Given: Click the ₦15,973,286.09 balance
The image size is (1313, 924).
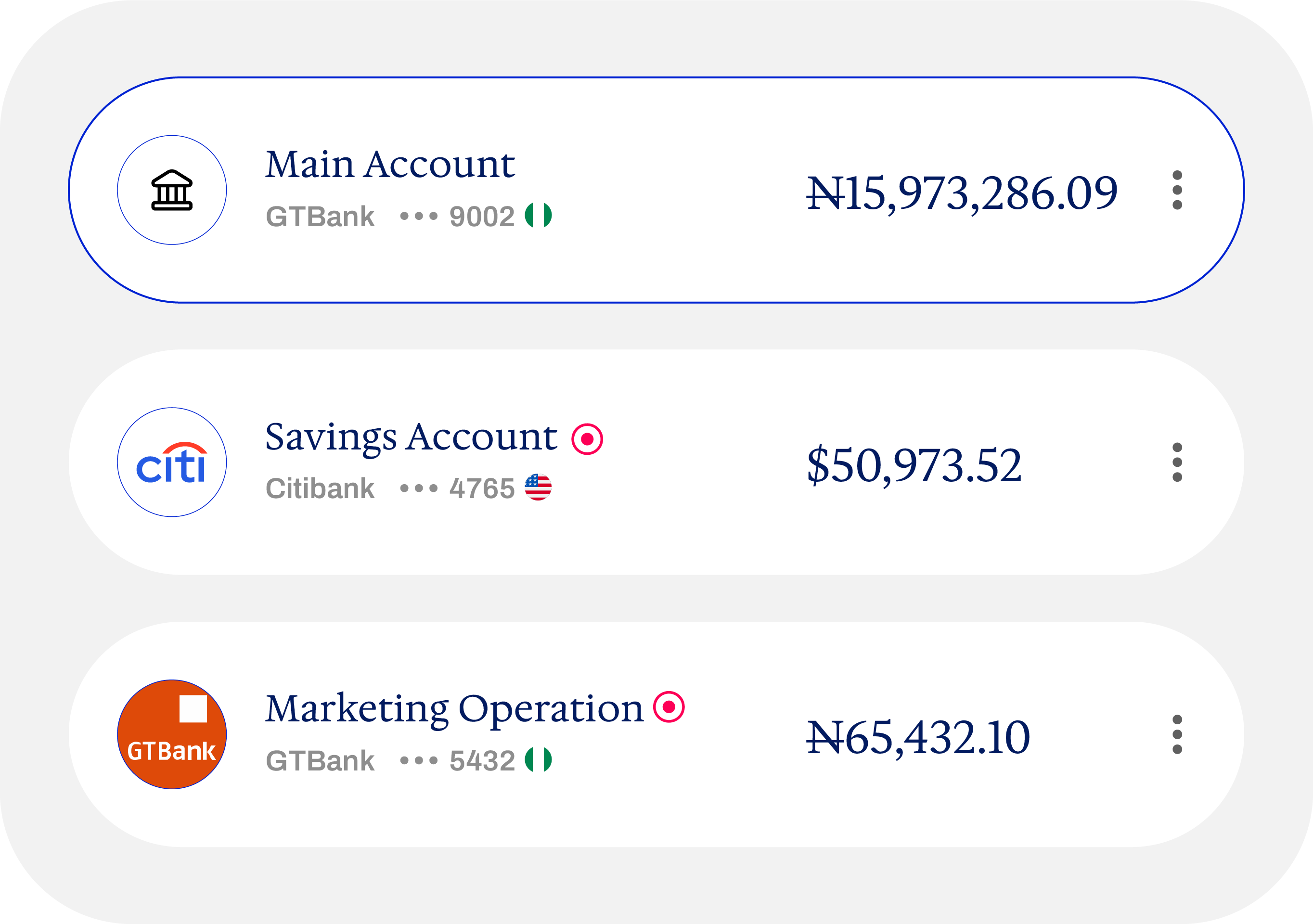Looking at the screenshot, I should [x=962, y=193].
